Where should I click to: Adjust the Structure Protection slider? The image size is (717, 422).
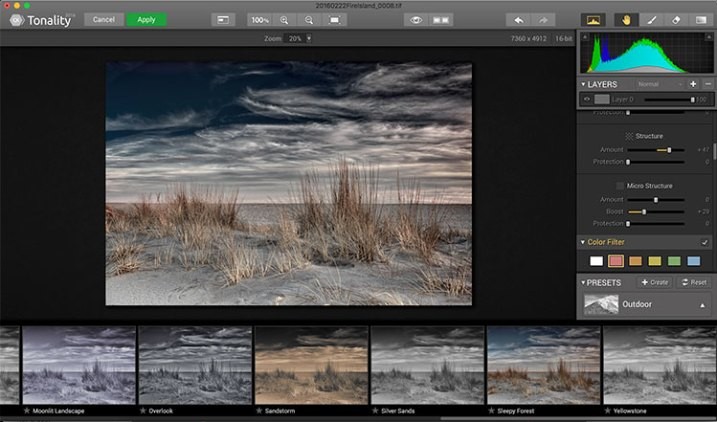(656, 162)
